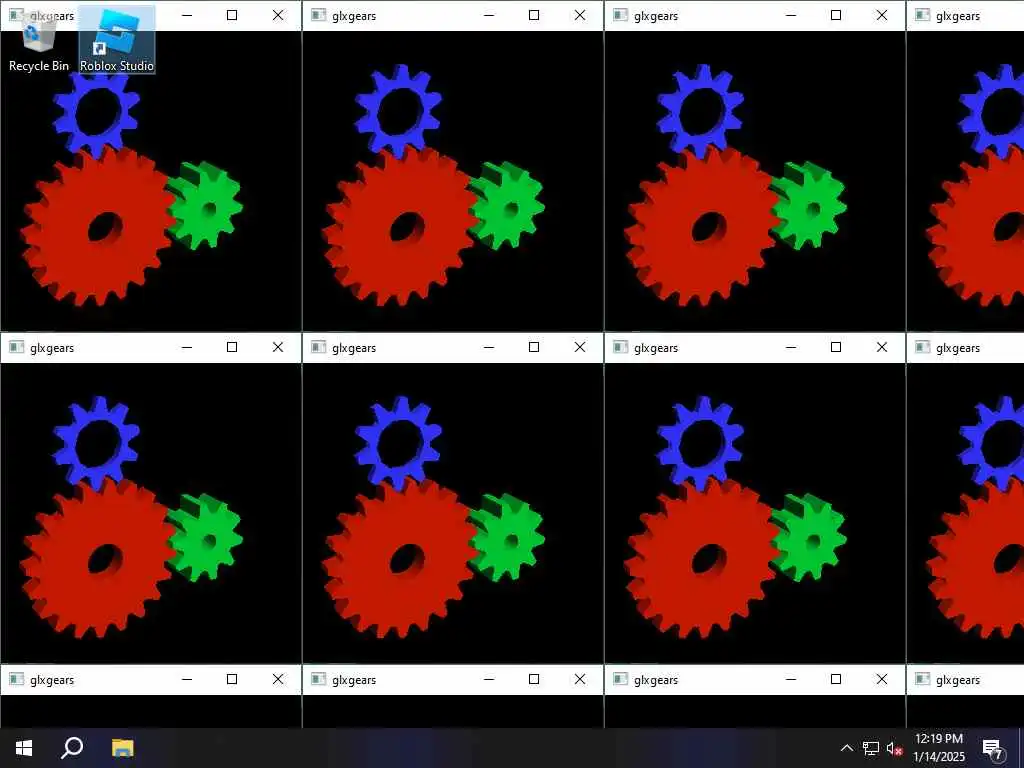Click the top-row fourth window's glxgears title
Viewport: 1024px width, 768px height.
pos(958,16)
